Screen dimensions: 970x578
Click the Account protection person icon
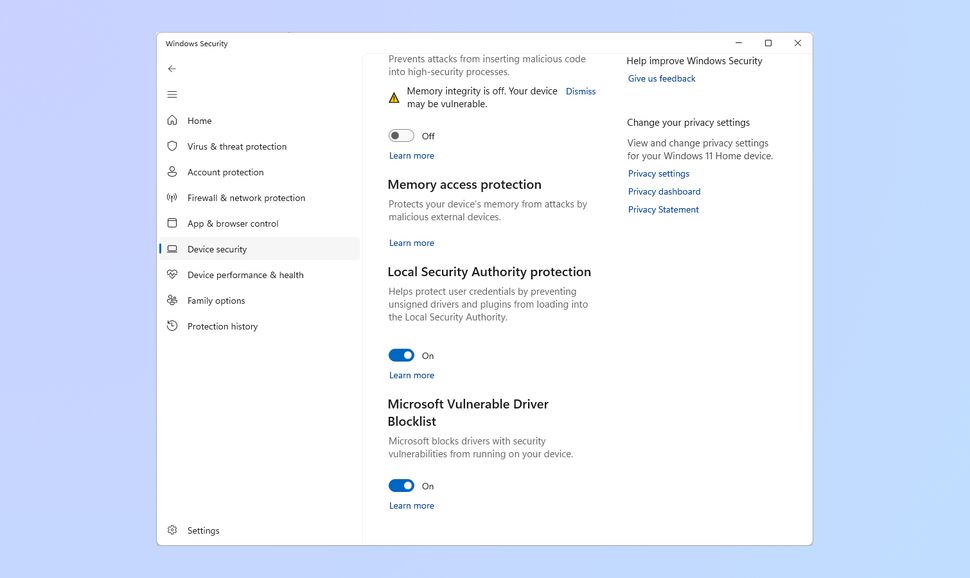[x=172, y=172]
